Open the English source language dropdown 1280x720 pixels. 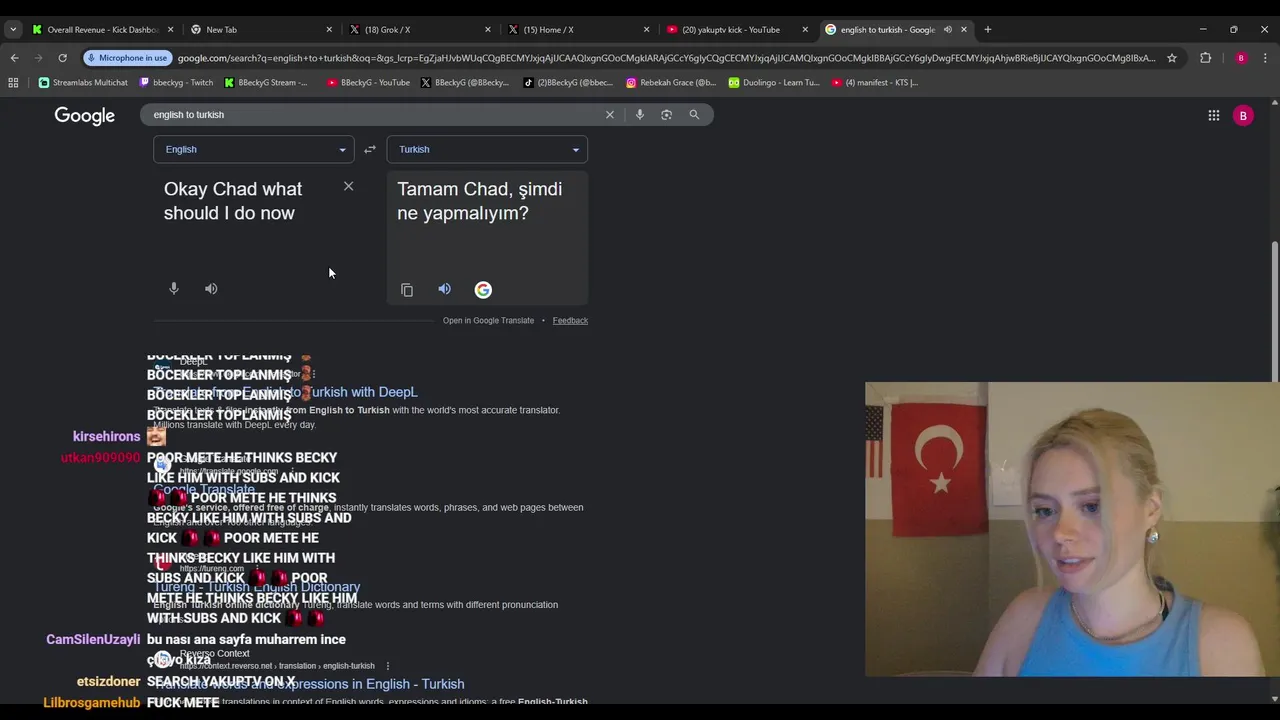pos(254,149)
